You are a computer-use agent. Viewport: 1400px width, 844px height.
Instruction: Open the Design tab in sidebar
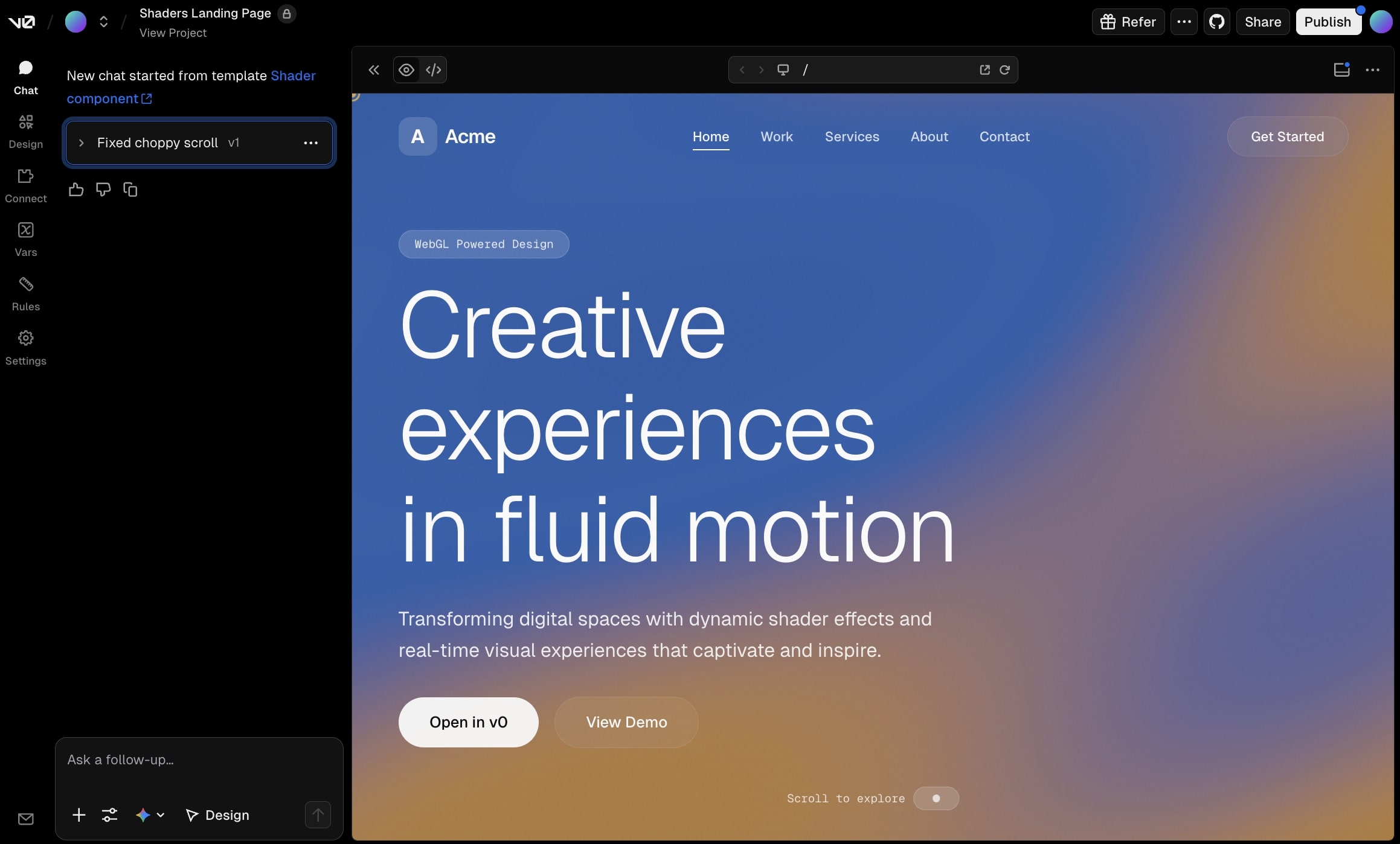[x=25, y=131]
